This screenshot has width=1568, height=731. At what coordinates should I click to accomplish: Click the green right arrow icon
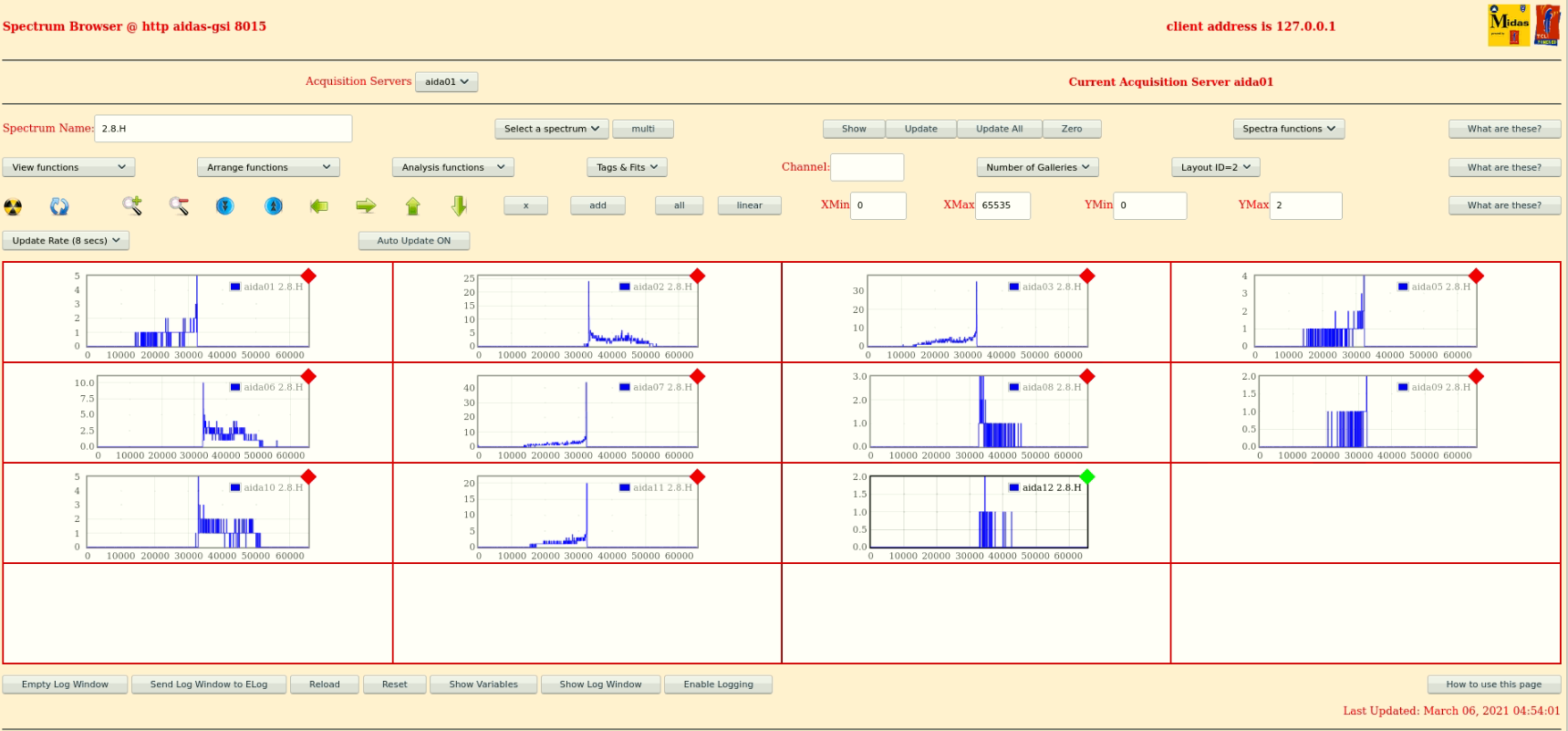366,206
